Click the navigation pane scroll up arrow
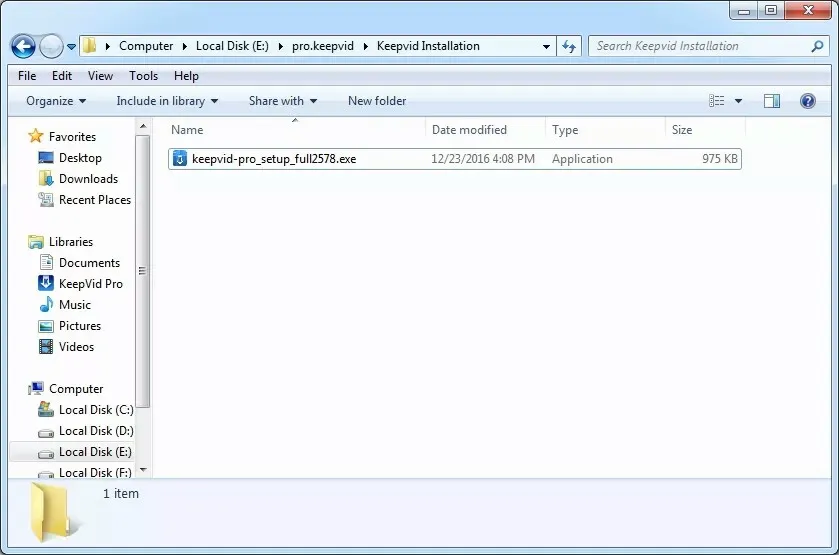Screen dimensions: 839x555 click(142, 126)
